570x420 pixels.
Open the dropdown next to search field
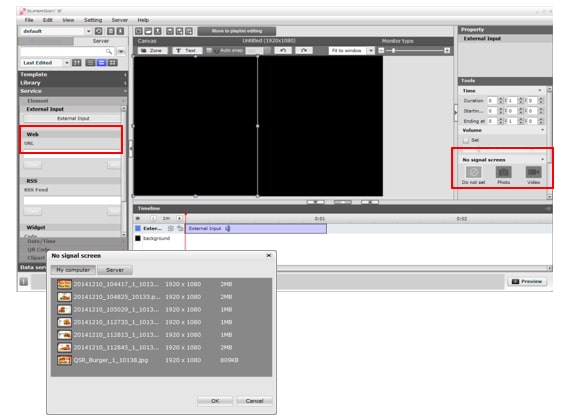coord(121,52)
